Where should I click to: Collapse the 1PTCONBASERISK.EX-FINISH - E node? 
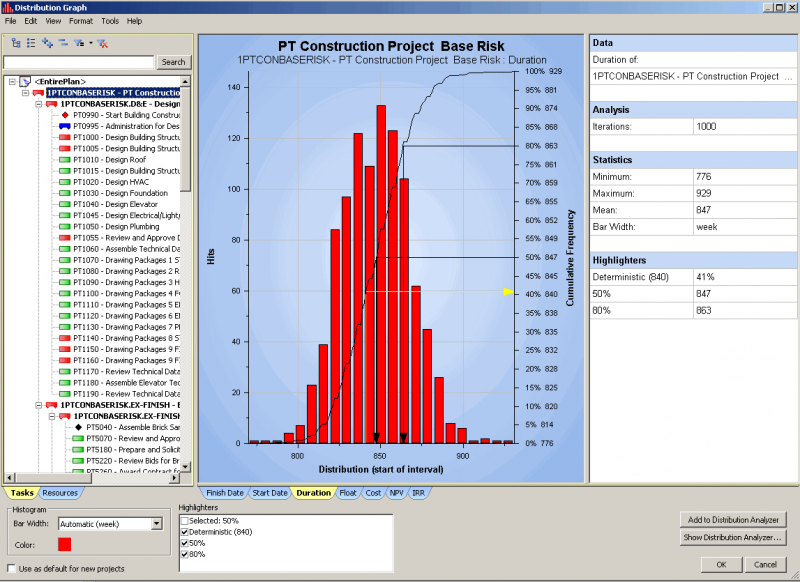coord(39,405)
